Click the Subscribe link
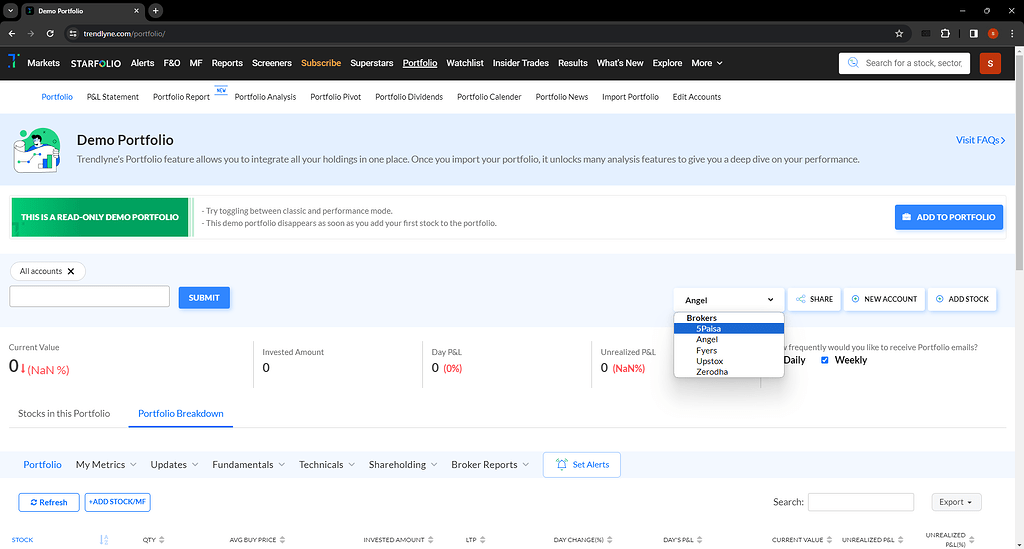 click(x=321, y=63)
